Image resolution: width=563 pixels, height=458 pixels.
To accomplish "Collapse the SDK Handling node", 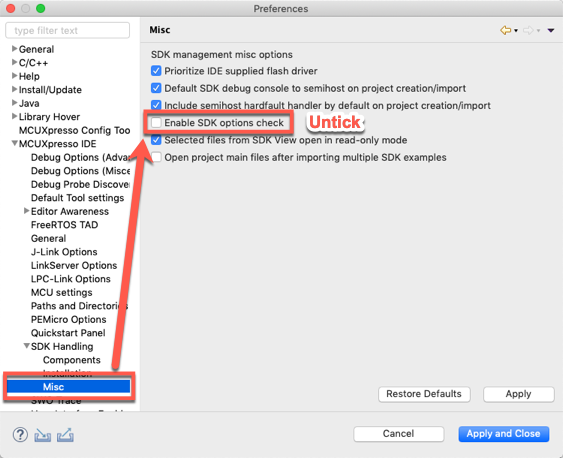I will [27, 346].
